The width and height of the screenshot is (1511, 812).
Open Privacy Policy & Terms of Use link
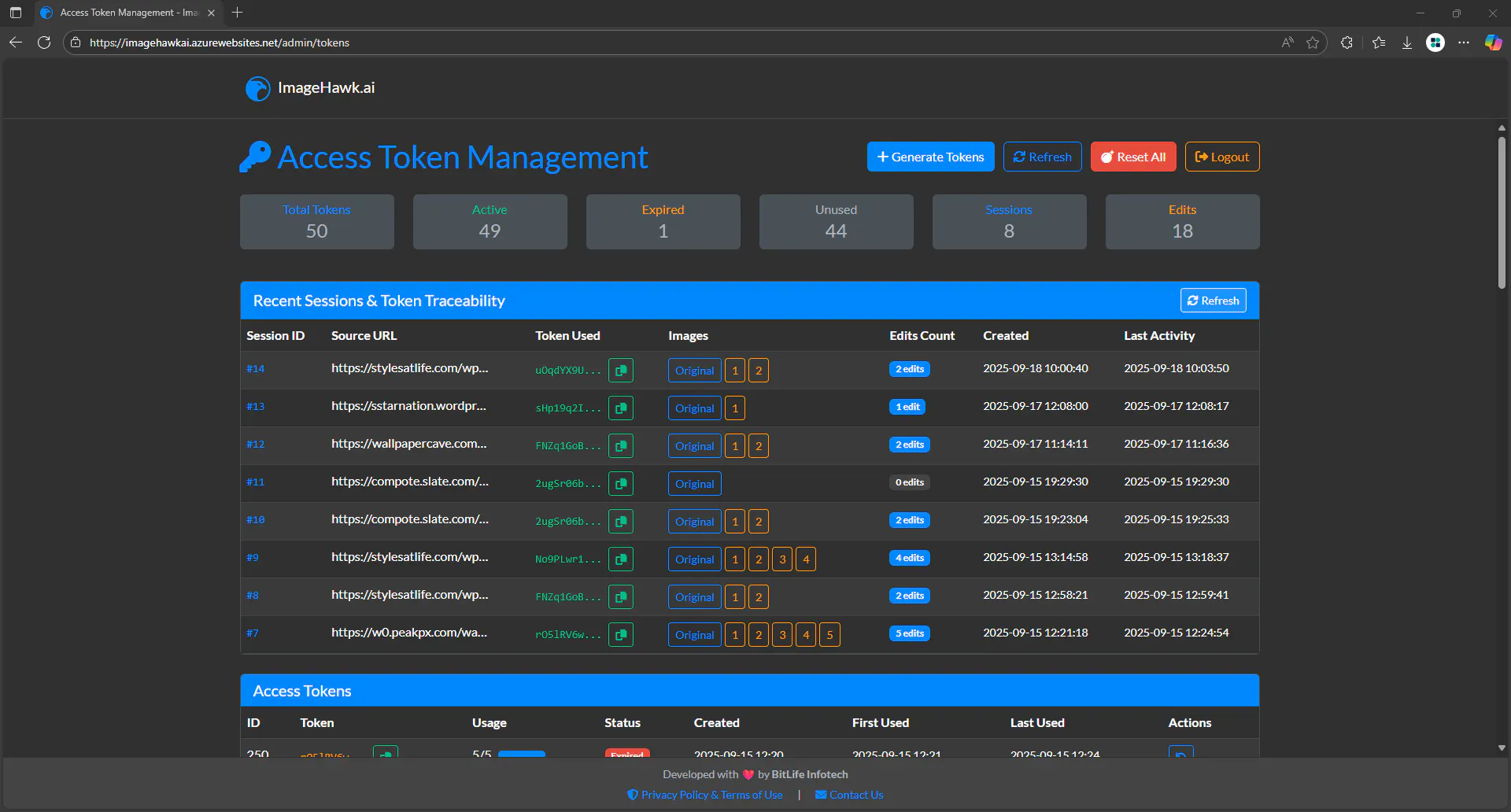click(x=705, y=795)
